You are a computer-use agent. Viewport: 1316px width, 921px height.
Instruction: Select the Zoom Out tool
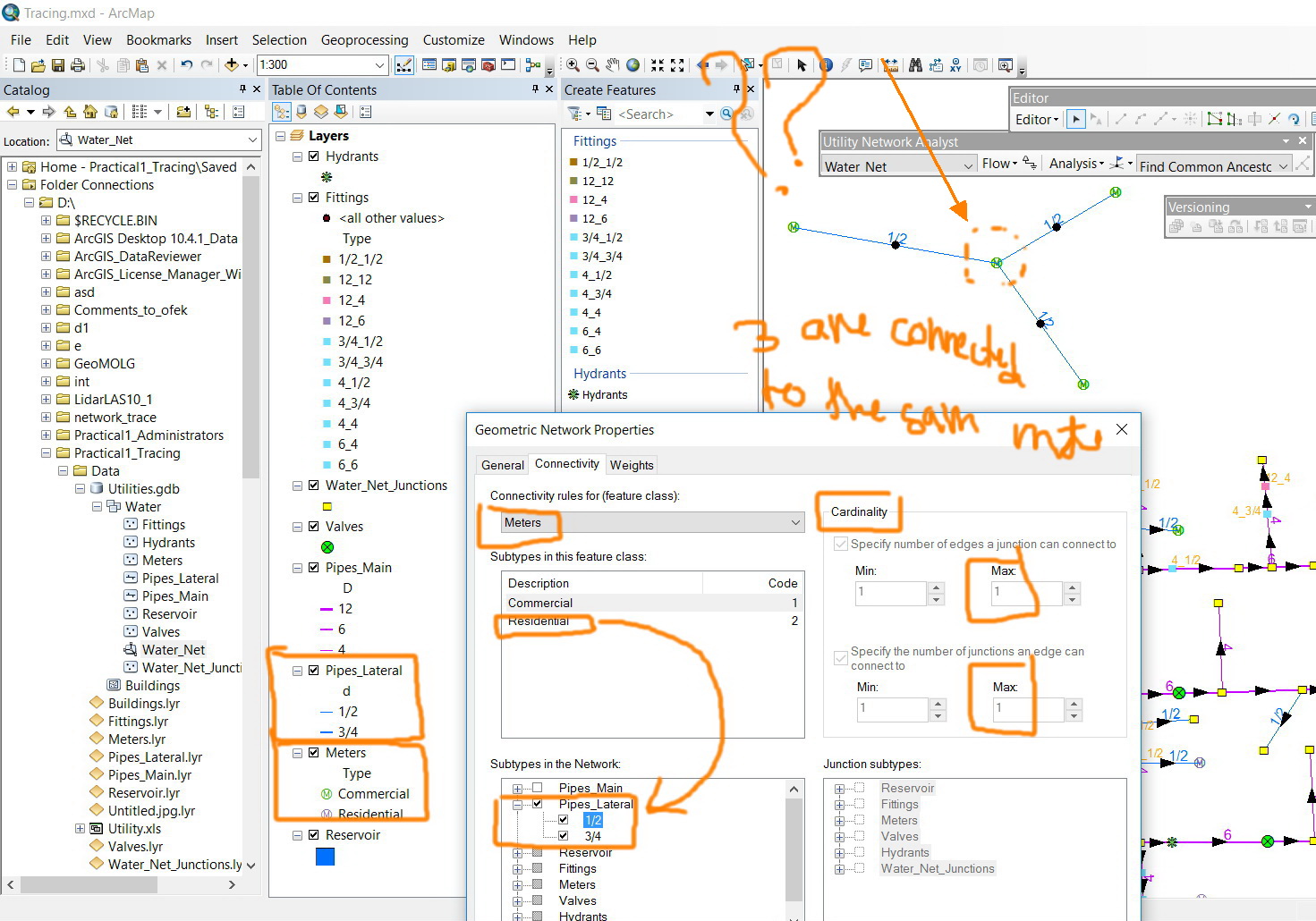[x=592, y=65]
